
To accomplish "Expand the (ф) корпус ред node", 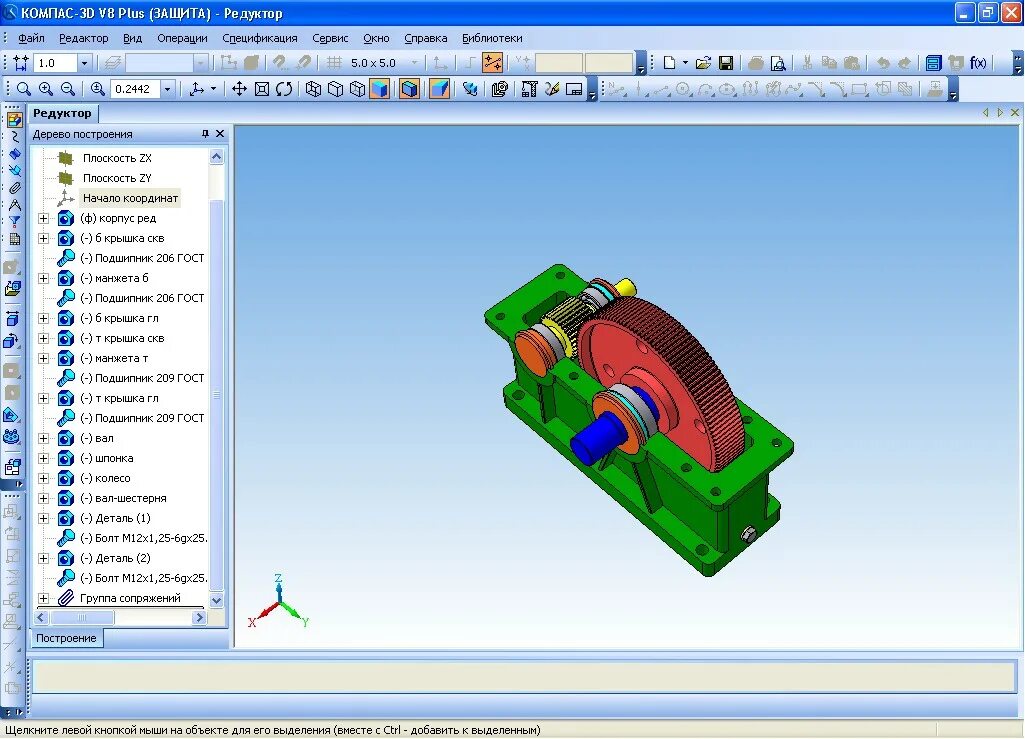I will pos(43,218).
